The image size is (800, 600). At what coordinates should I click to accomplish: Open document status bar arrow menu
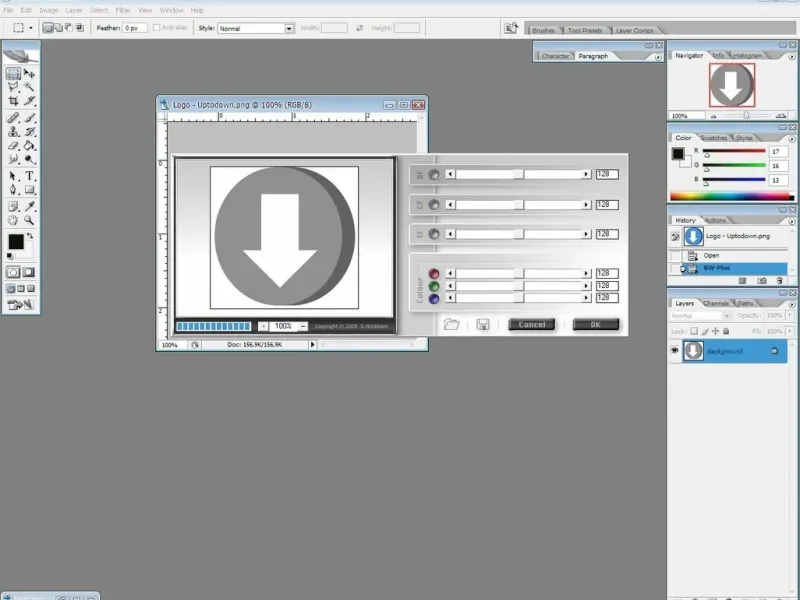tap(312, 344)
